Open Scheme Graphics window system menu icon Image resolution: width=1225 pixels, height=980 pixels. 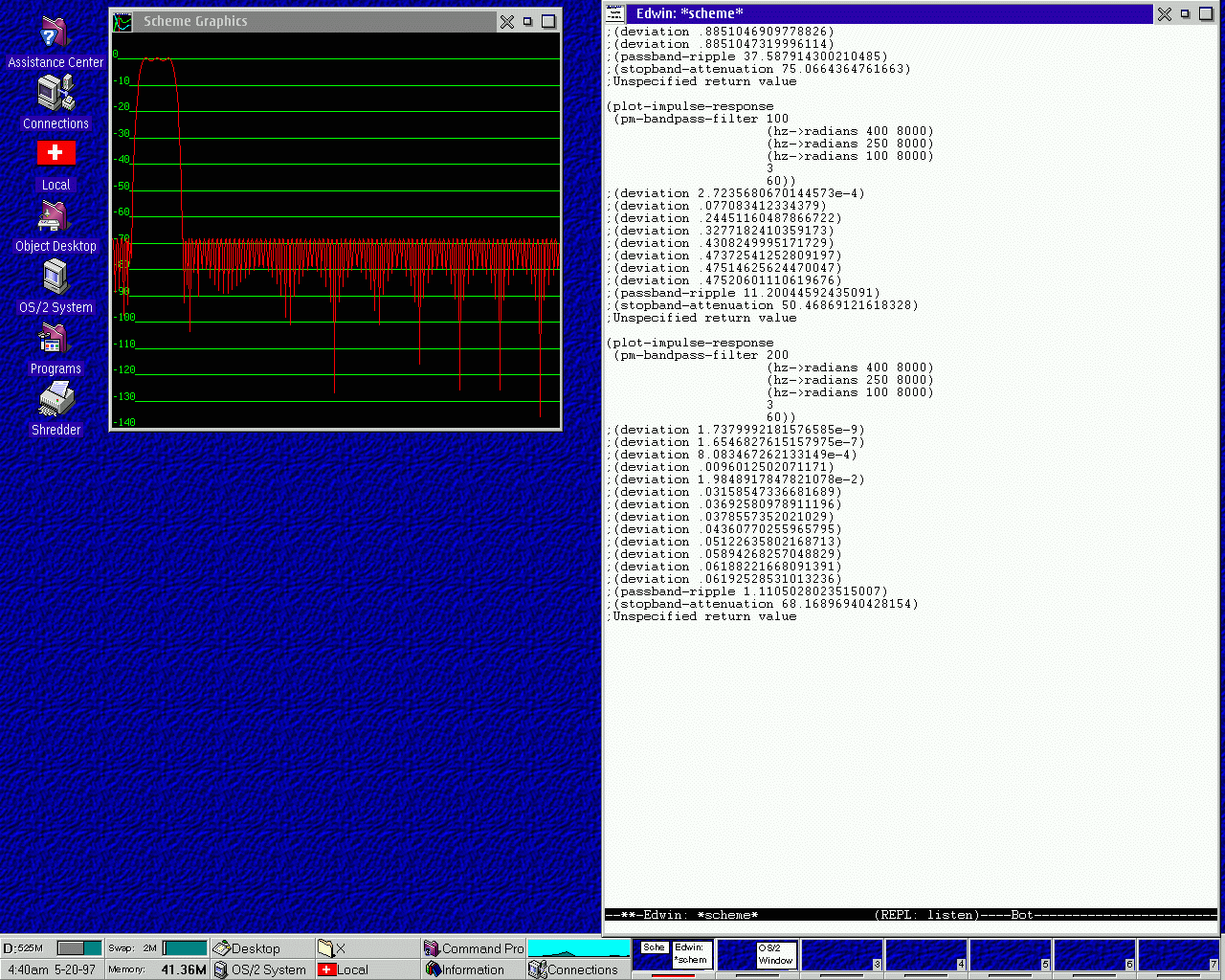point(122,21)
